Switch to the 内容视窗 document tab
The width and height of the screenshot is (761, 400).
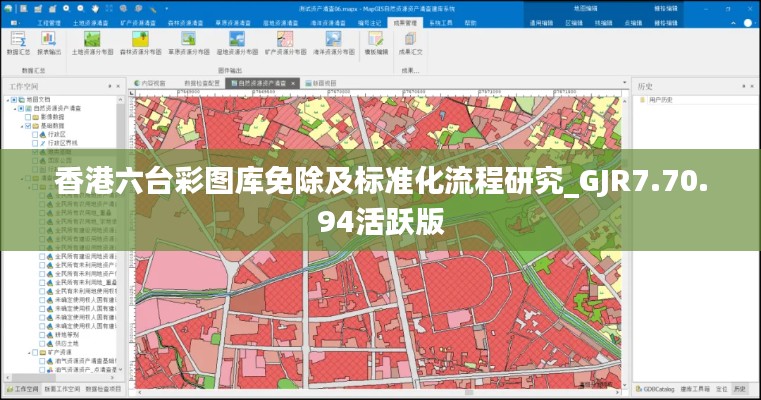[x=150, y=83]
